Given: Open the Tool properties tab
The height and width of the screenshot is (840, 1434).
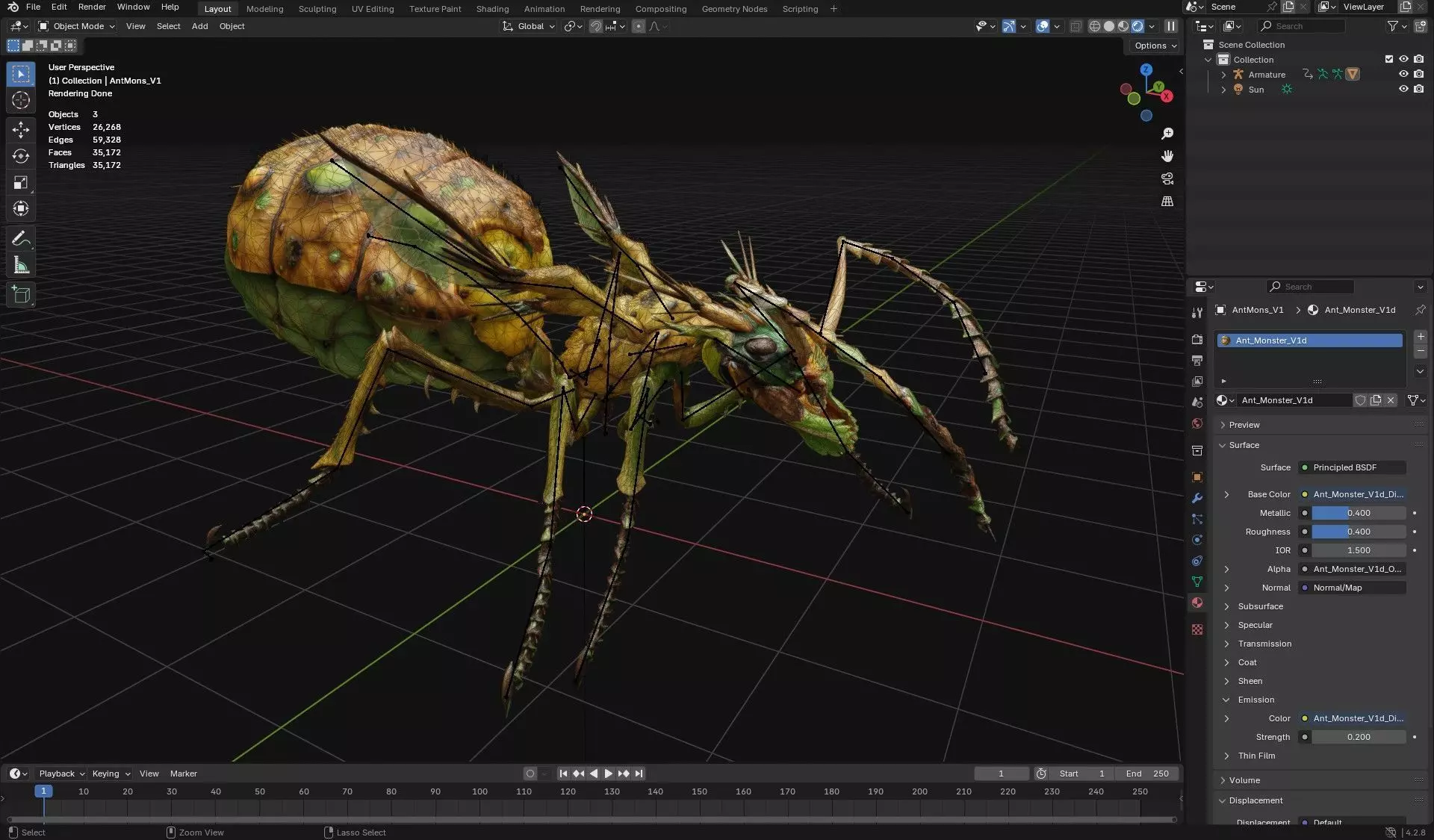Looking at the screenshot, I should pos(1197,313).
